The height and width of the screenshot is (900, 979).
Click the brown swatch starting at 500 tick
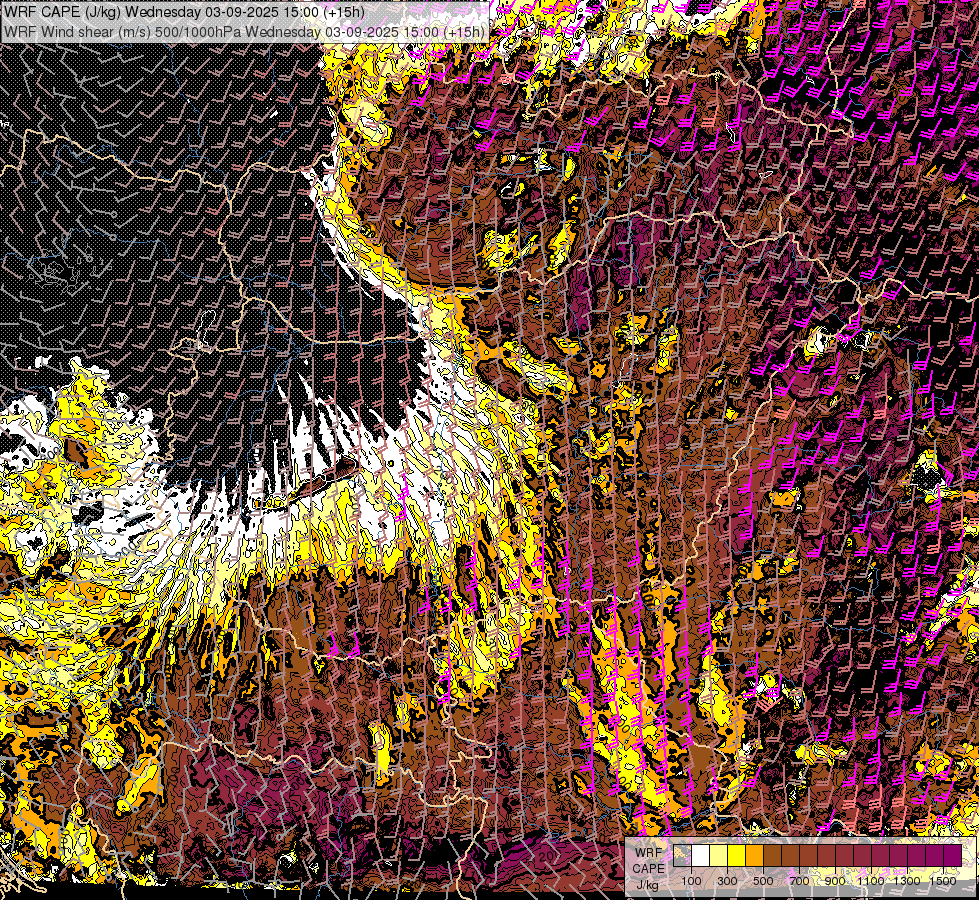point(773,855)
